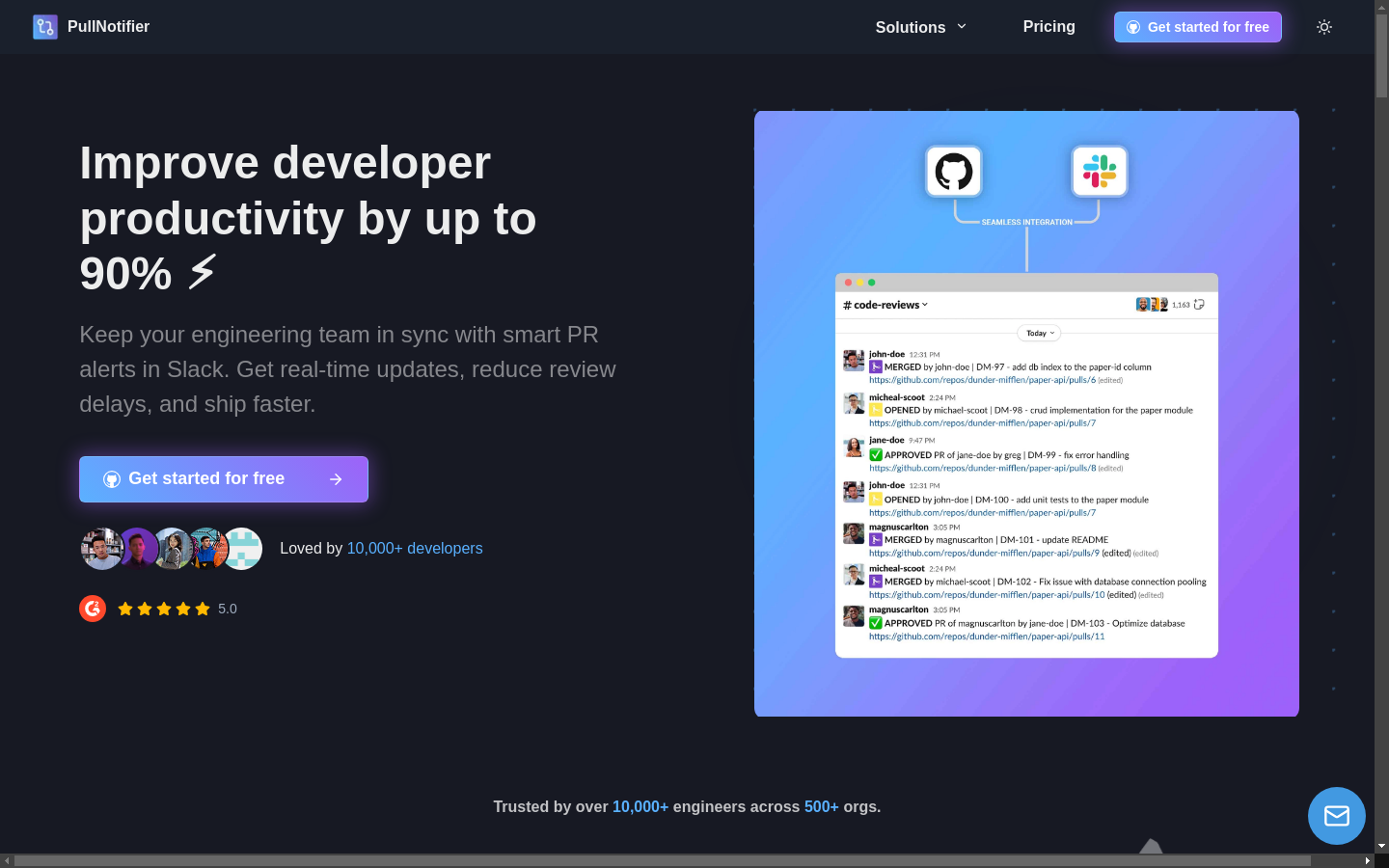The width and height of the screenshot is (1389, 868).
Task: Click the pulls/11 GitHub link in mockup
Action: coord(987,637)
